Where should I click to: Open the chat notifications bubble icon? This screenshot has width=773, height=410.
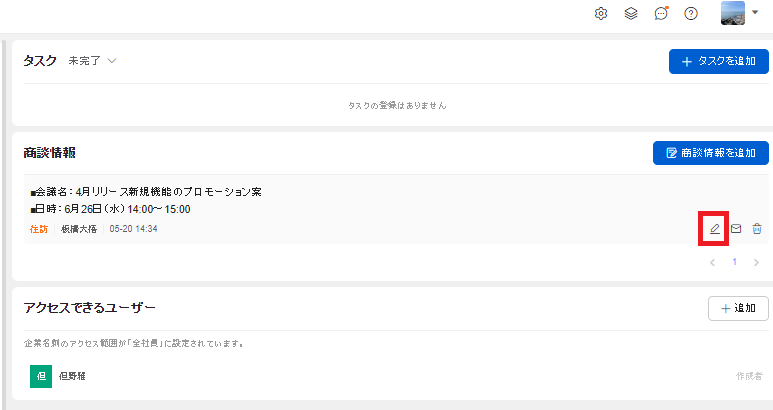pyautogui.click(x=661, y=13)
